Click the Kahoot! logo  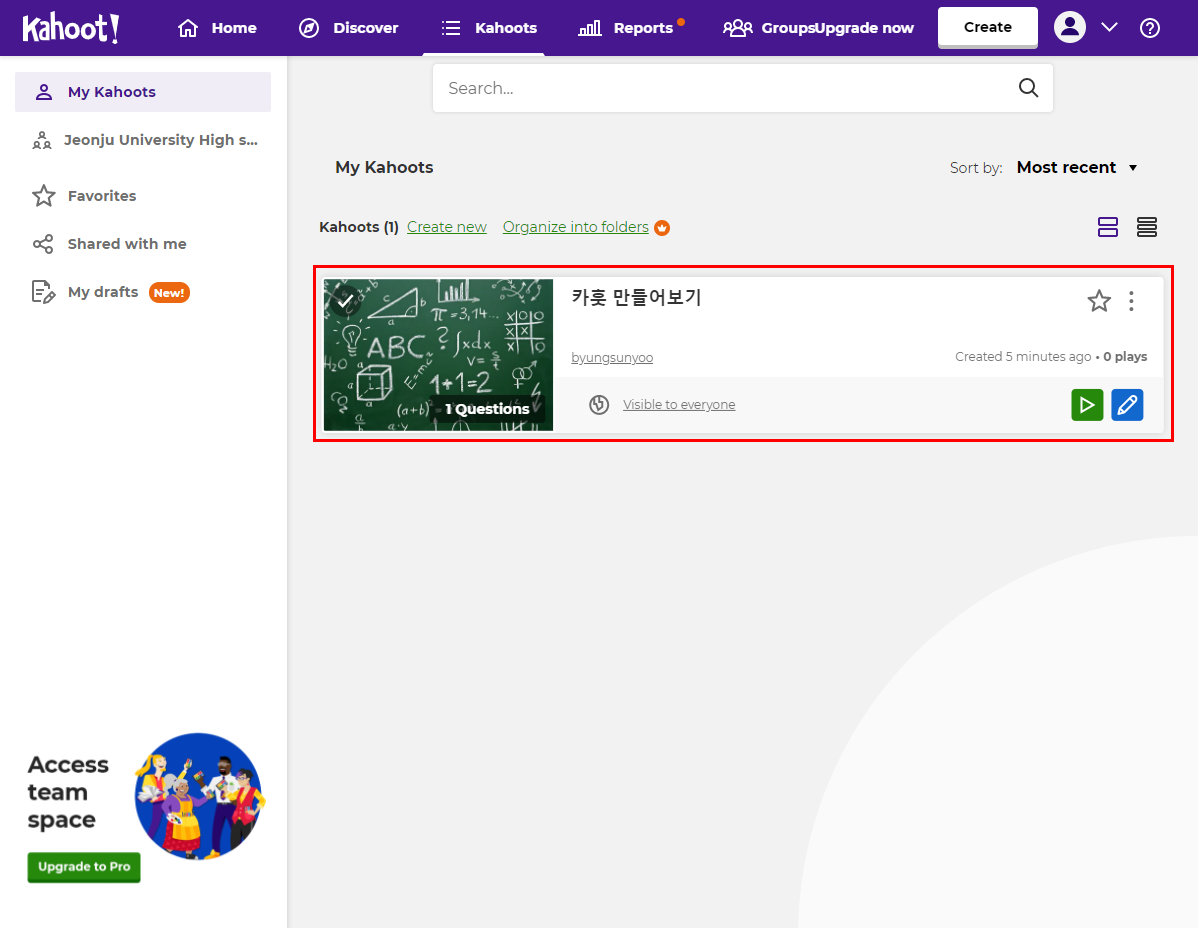tap(70, 28)
